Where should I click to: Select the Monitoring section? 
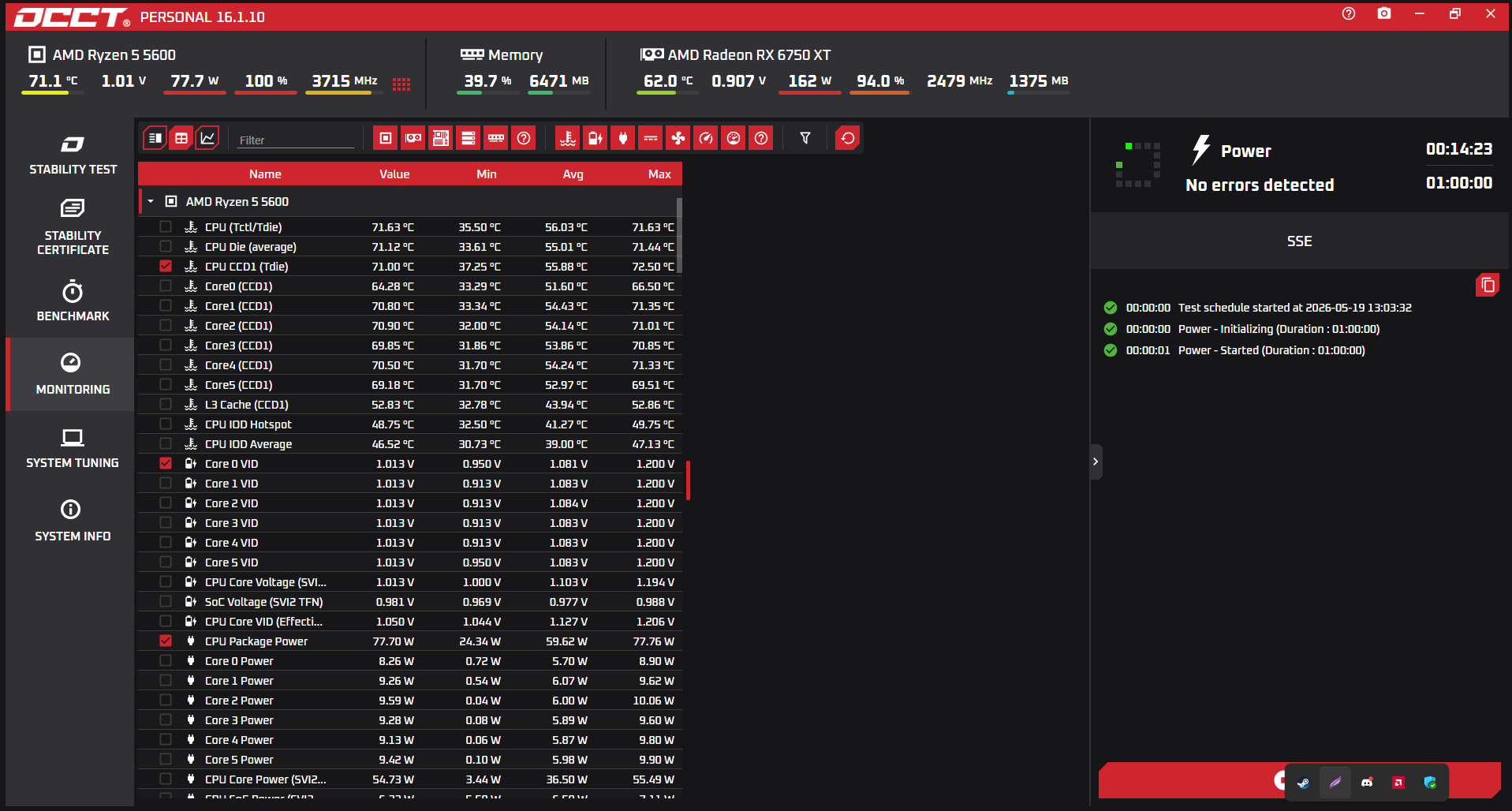click(73, 374)
